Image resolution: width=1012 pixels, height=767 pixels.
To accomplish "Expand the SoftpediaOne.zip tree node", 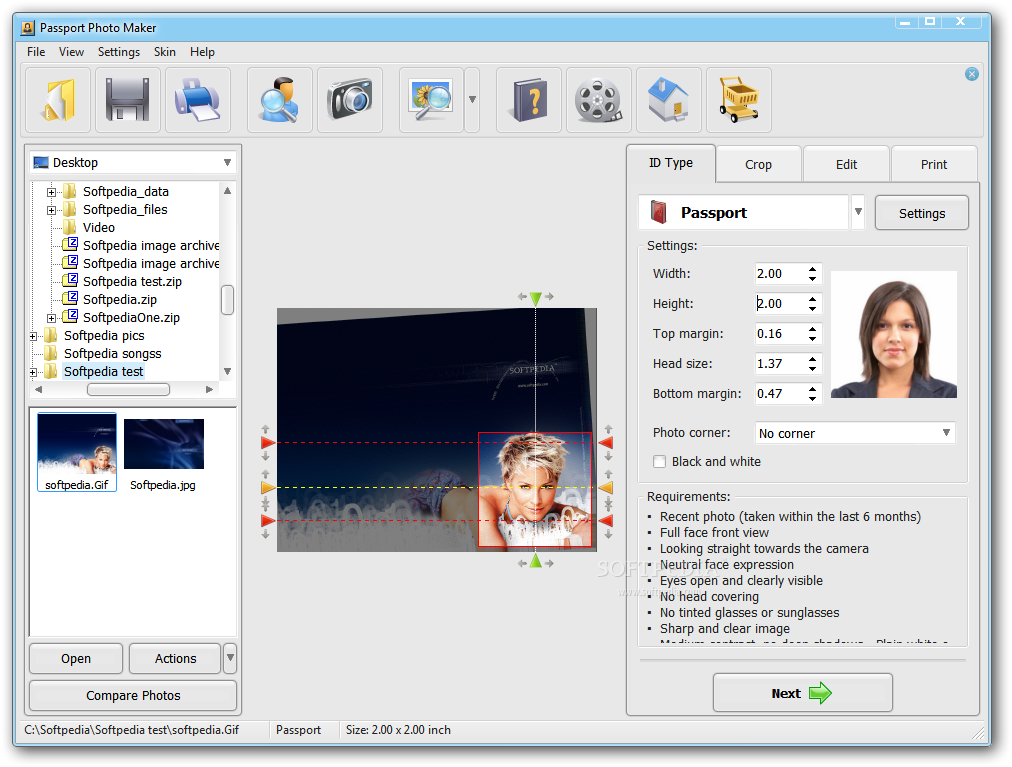I will [x=51, y=318].
